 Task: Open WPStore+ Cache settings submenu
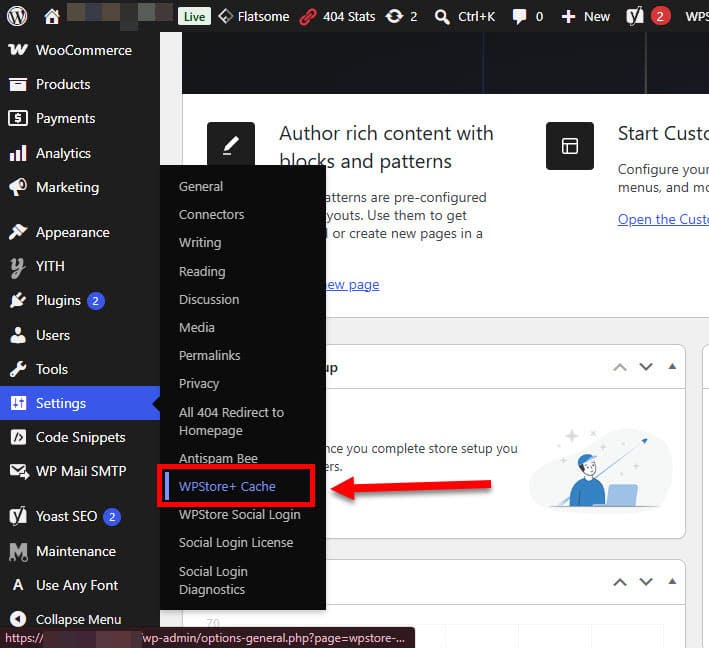(227, 487)
